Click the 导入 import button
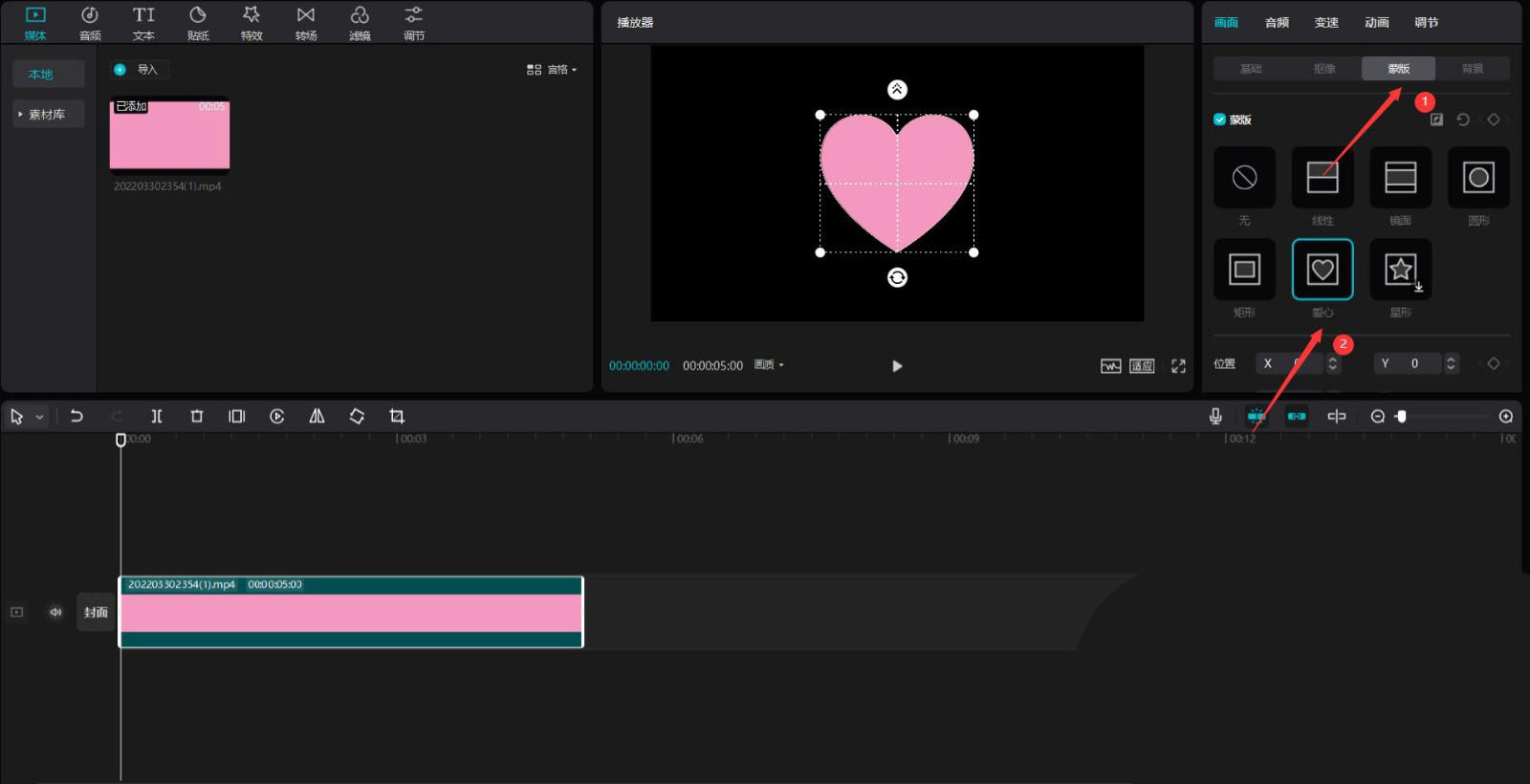1530x784 pixels. click(140, 70)
